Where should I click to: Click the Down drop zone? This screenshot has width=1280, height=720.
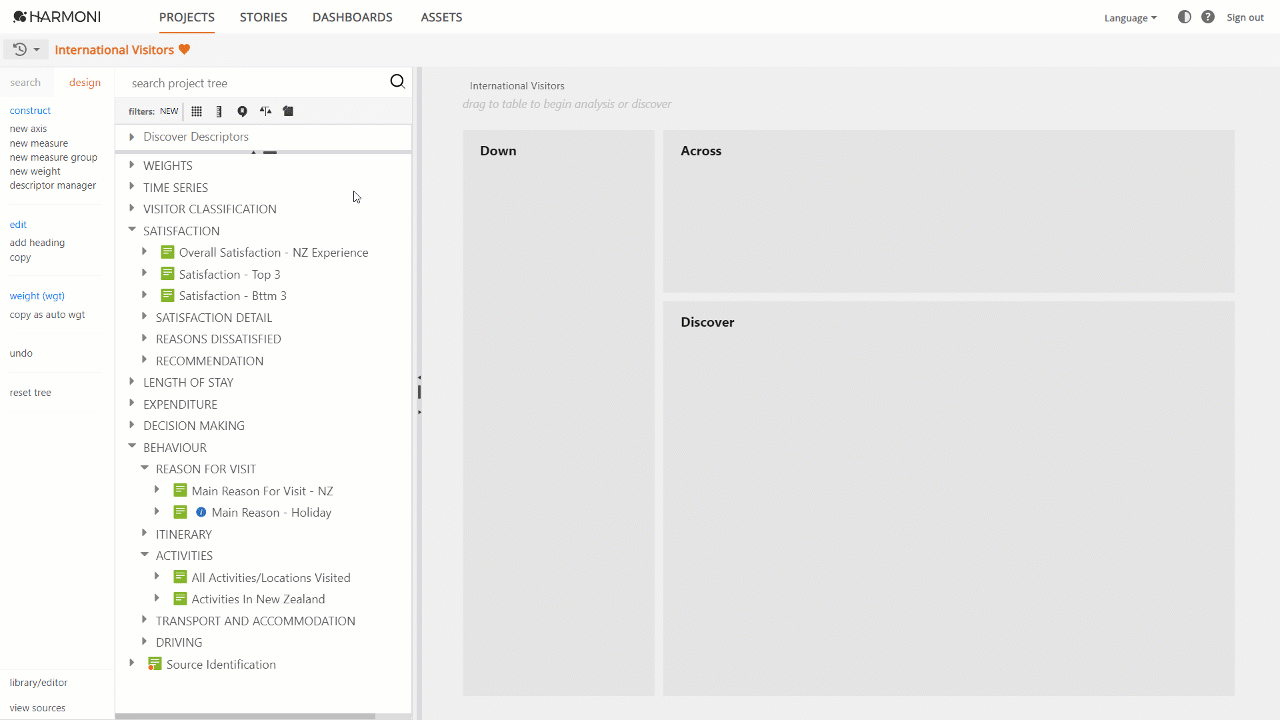(x=558, y=413)
